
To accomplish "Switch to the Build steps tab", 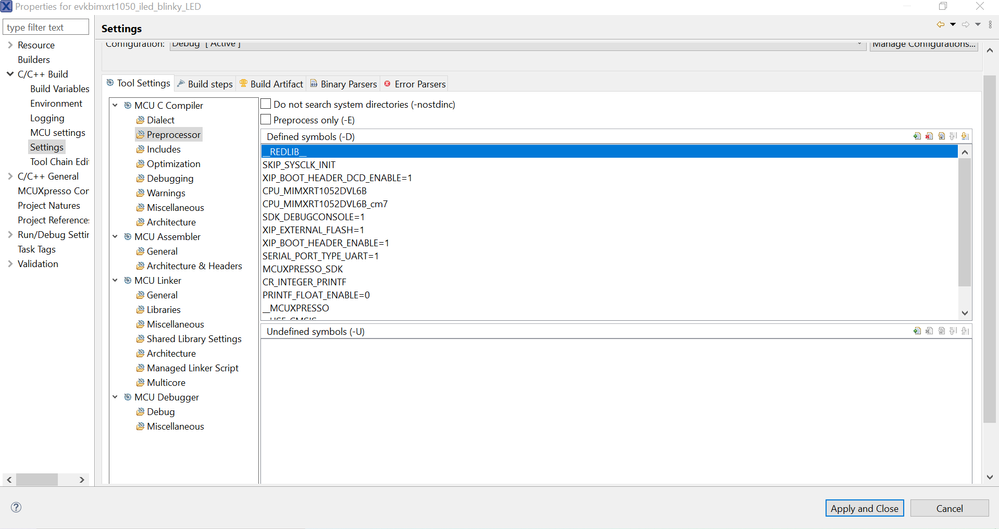I will click(x=205, y=83).
